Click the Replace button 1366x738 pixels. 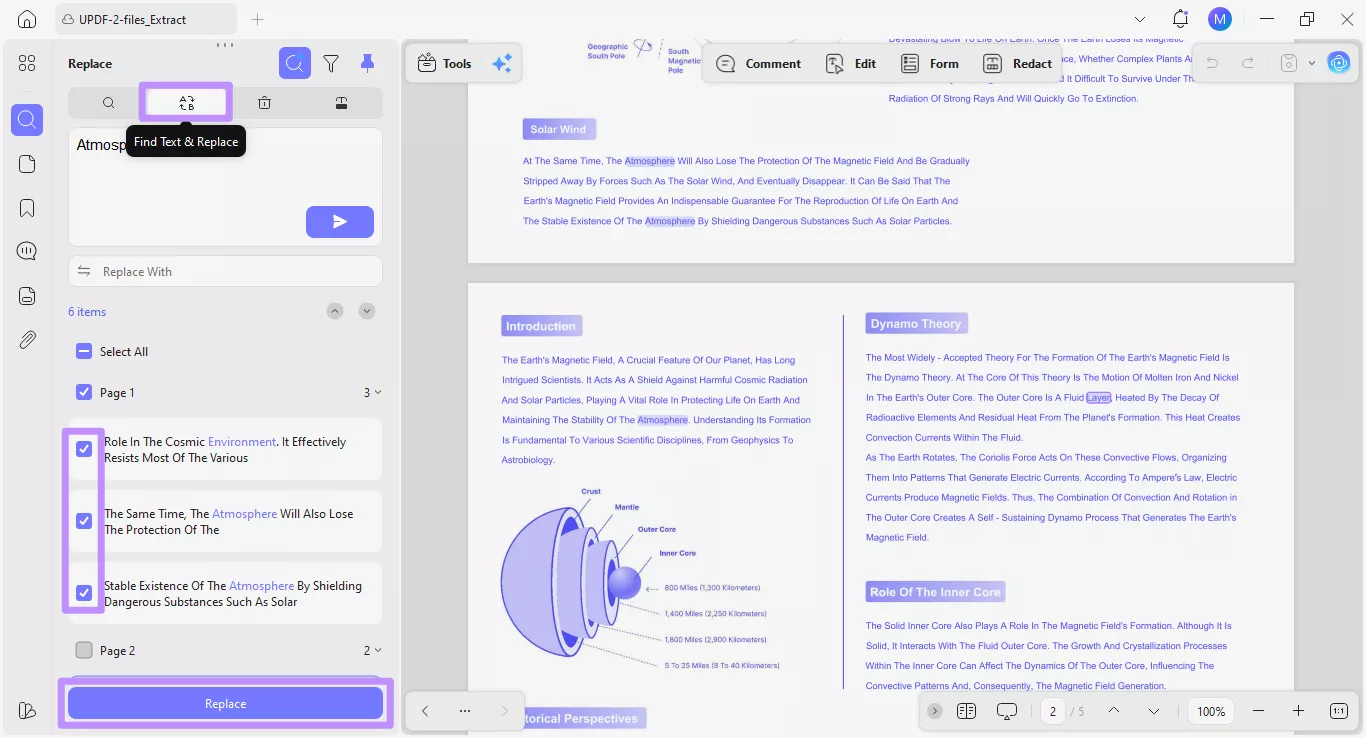click(x=225, y=703)
